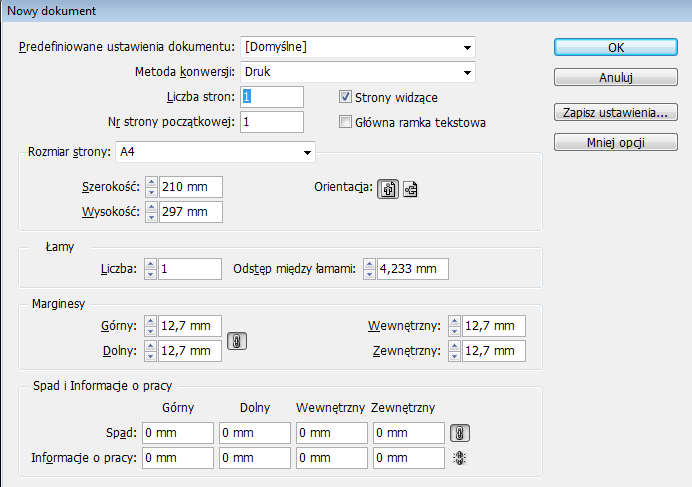The height and width of the screenshot is (487, 692).
Task: Select landscape orientation icon
Action: pos(410,188)
